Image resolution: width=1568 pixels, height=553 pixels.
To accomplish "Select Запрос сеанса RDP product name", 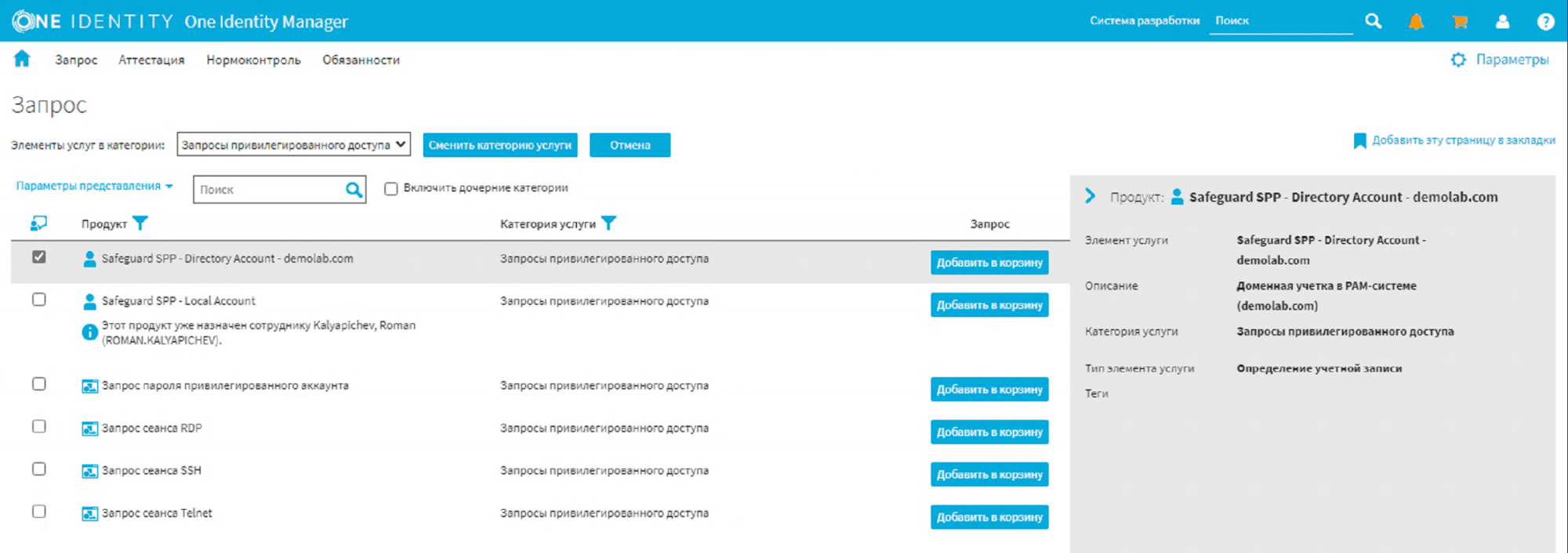I will click(151, 428).
